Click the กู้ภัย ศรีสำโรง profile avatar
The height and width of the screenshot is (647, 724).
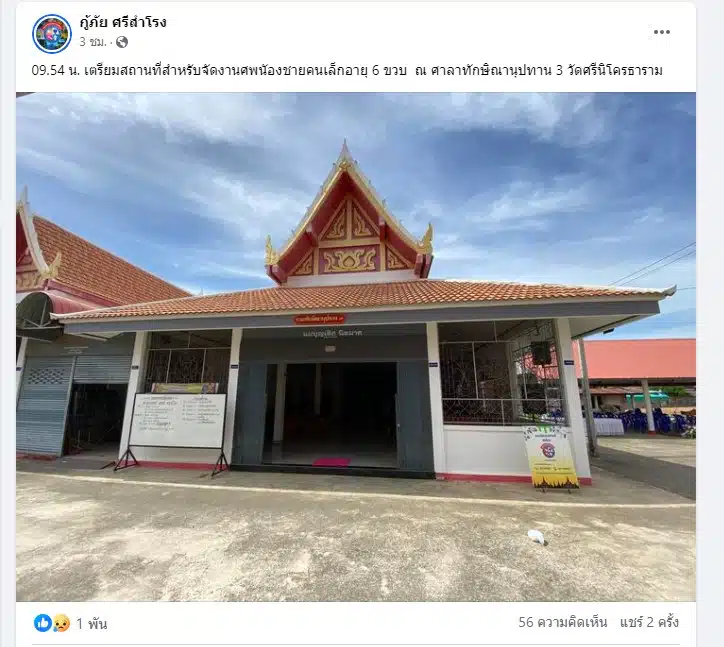coord(51,33)
